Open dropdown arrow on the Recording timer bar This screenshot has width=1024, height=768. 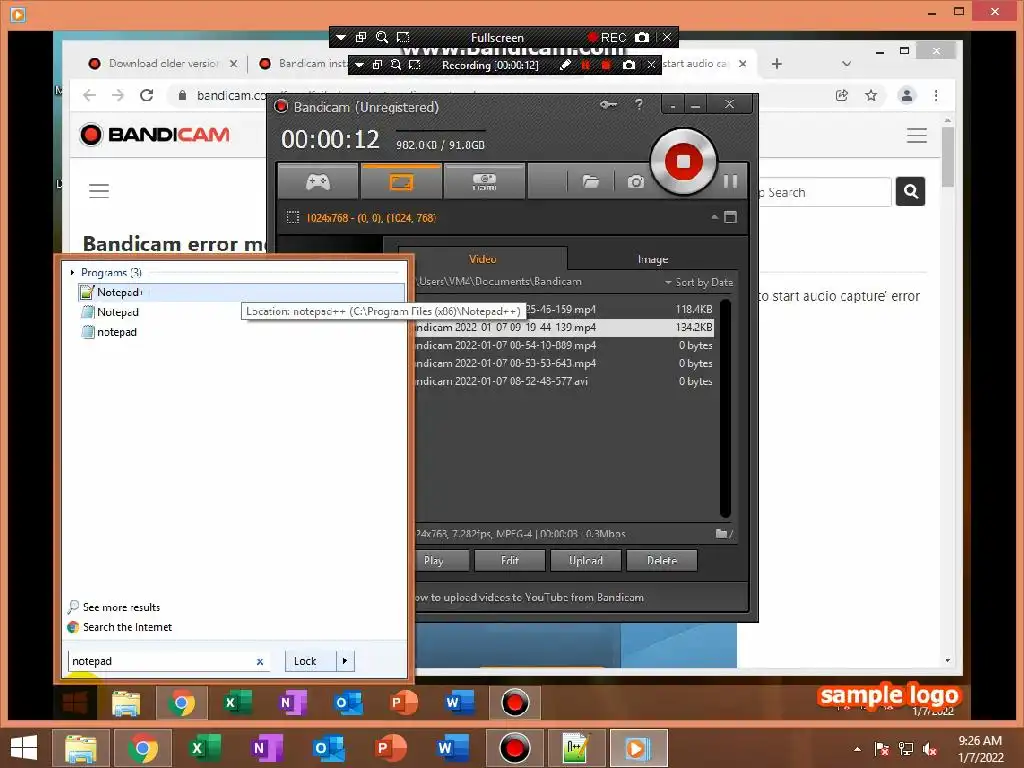point(359,65)
